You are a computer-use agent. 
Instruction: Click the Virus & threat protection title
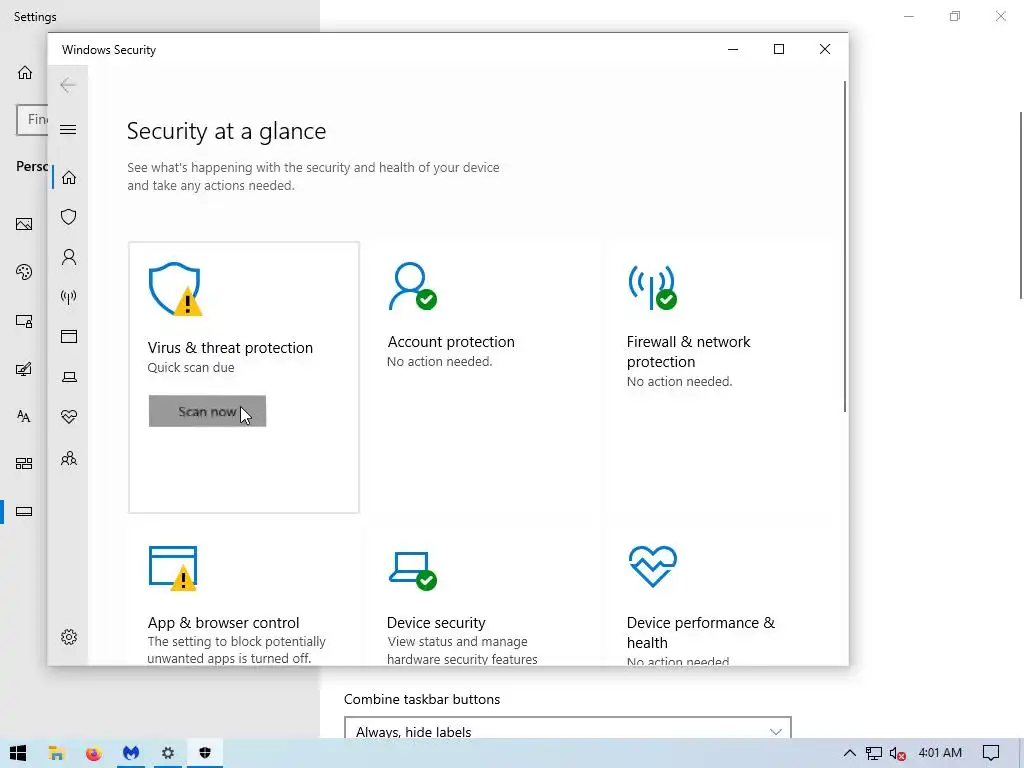click(x=230, y=347)
